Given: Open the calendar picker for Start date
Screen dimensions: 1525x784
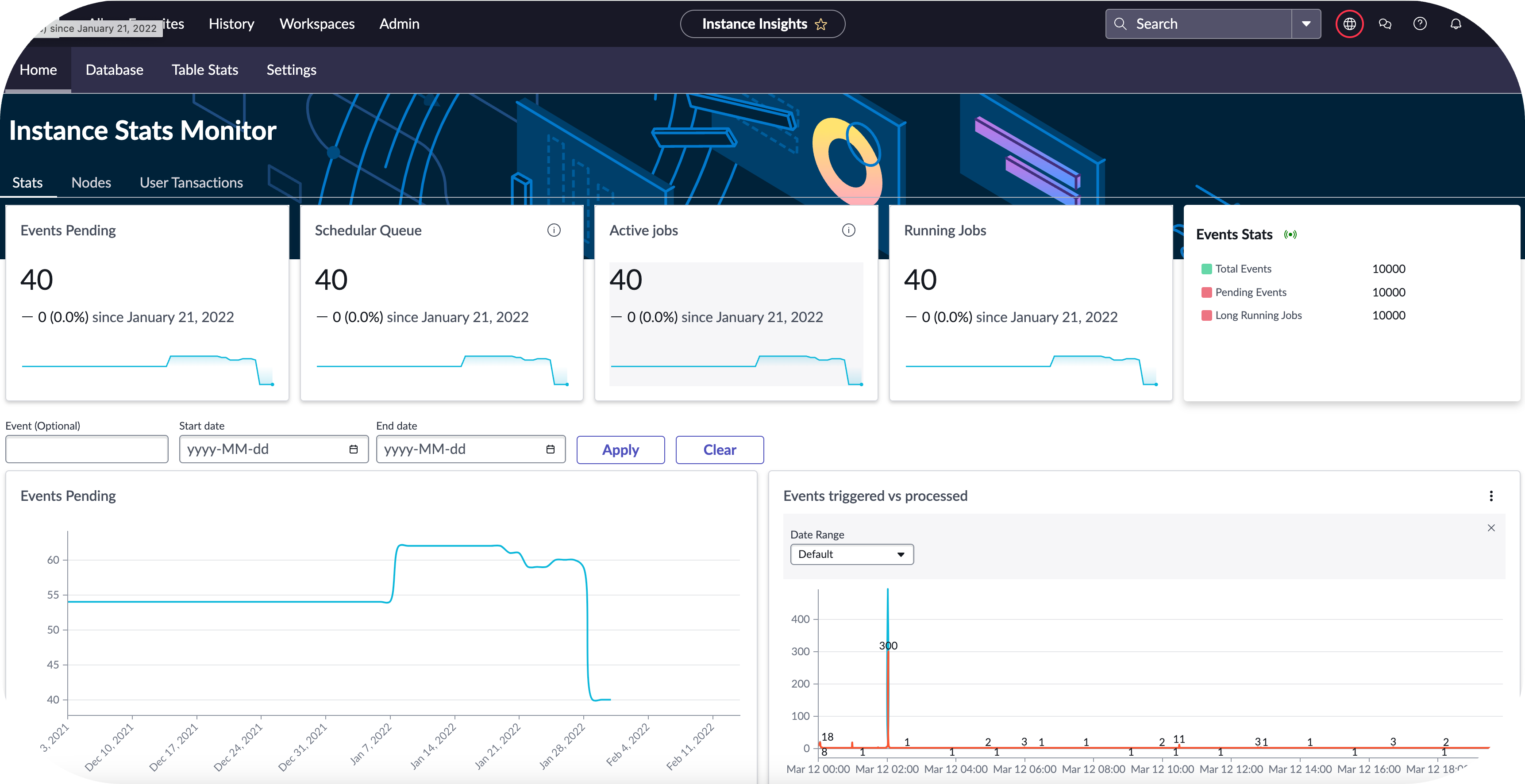Looking at the screenshot, I should [x=354, y=449].
